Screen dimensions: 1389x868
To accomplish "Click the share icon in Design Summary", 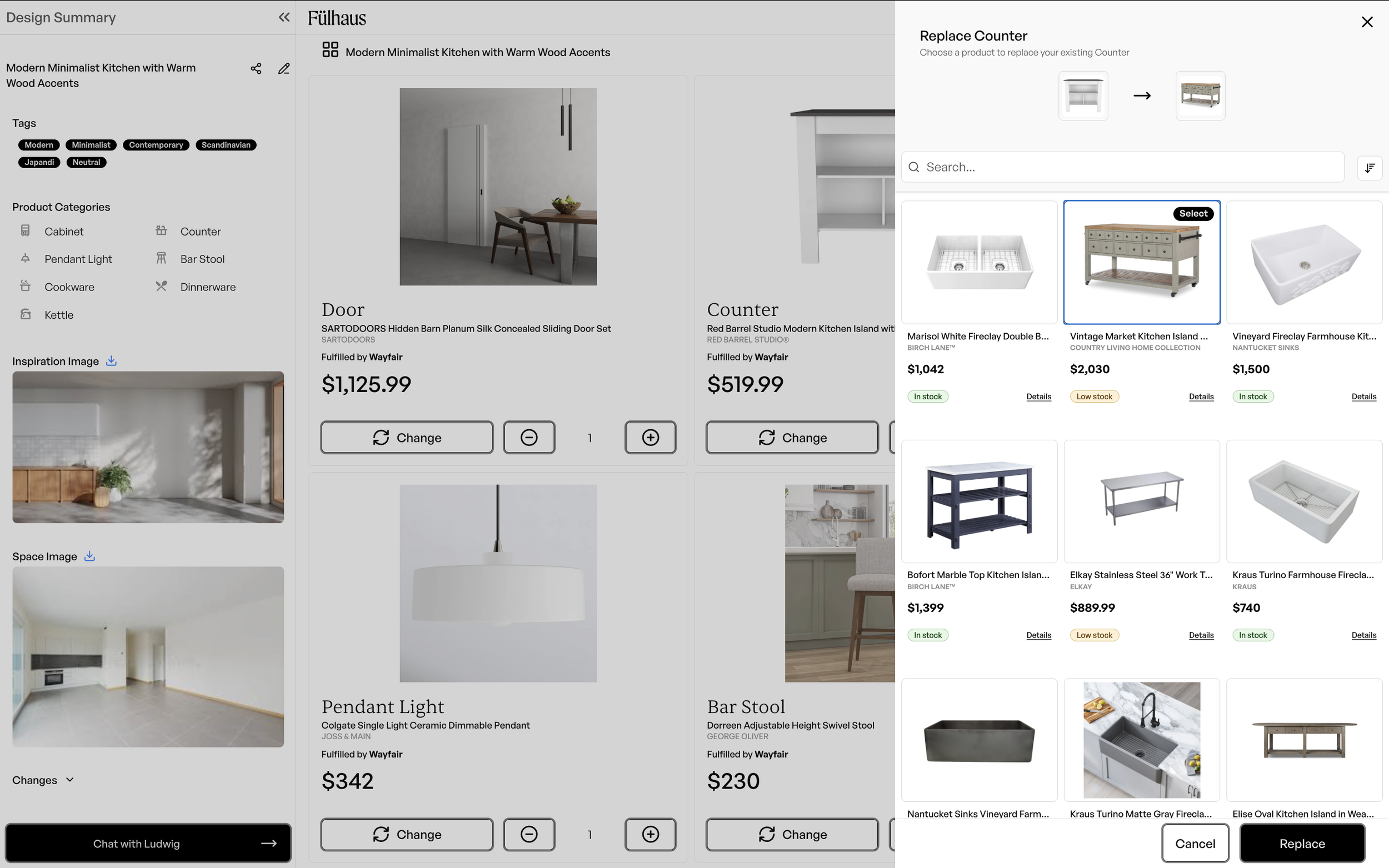I will (256, 68).
